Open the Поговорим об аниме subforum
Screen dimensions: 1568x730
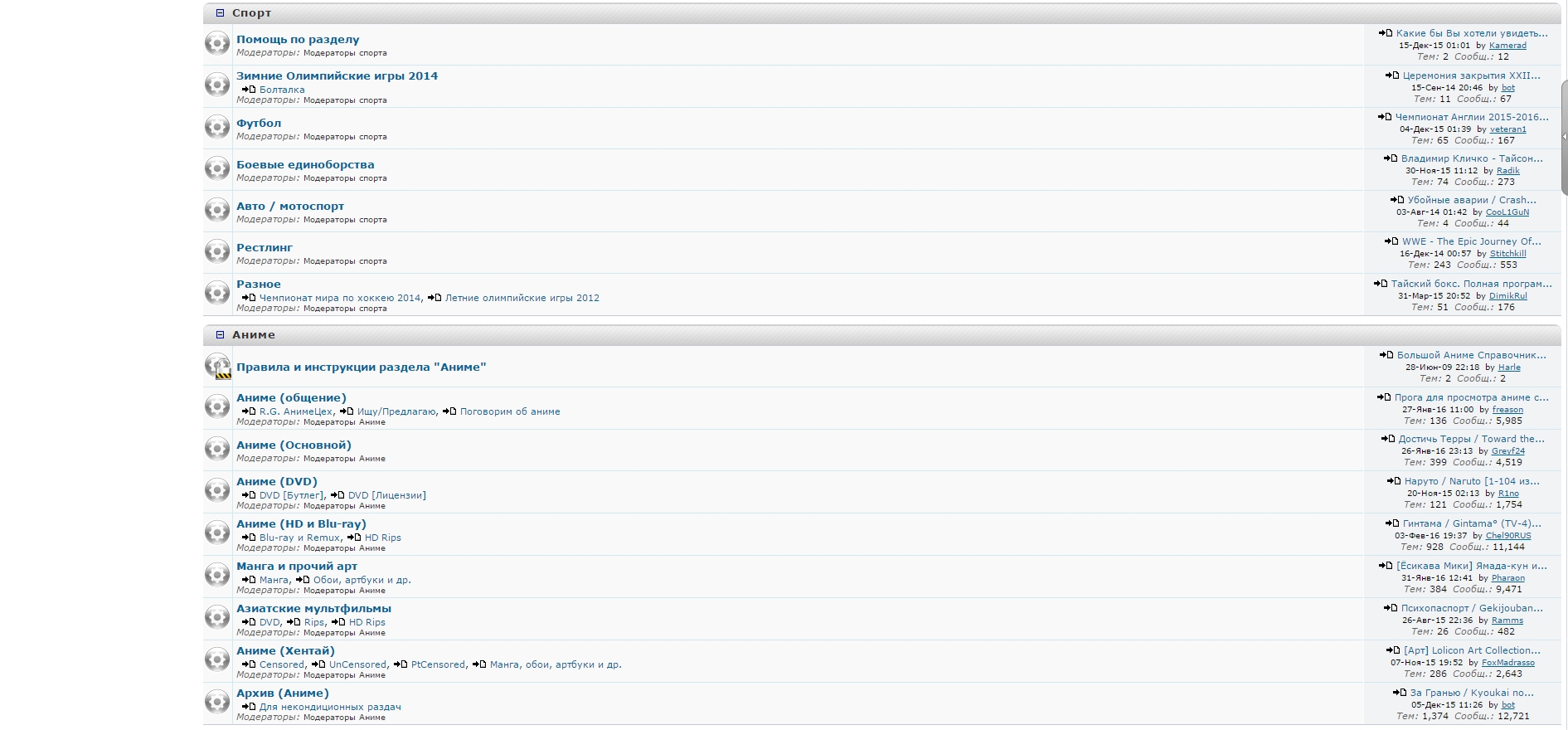(510, 411)
